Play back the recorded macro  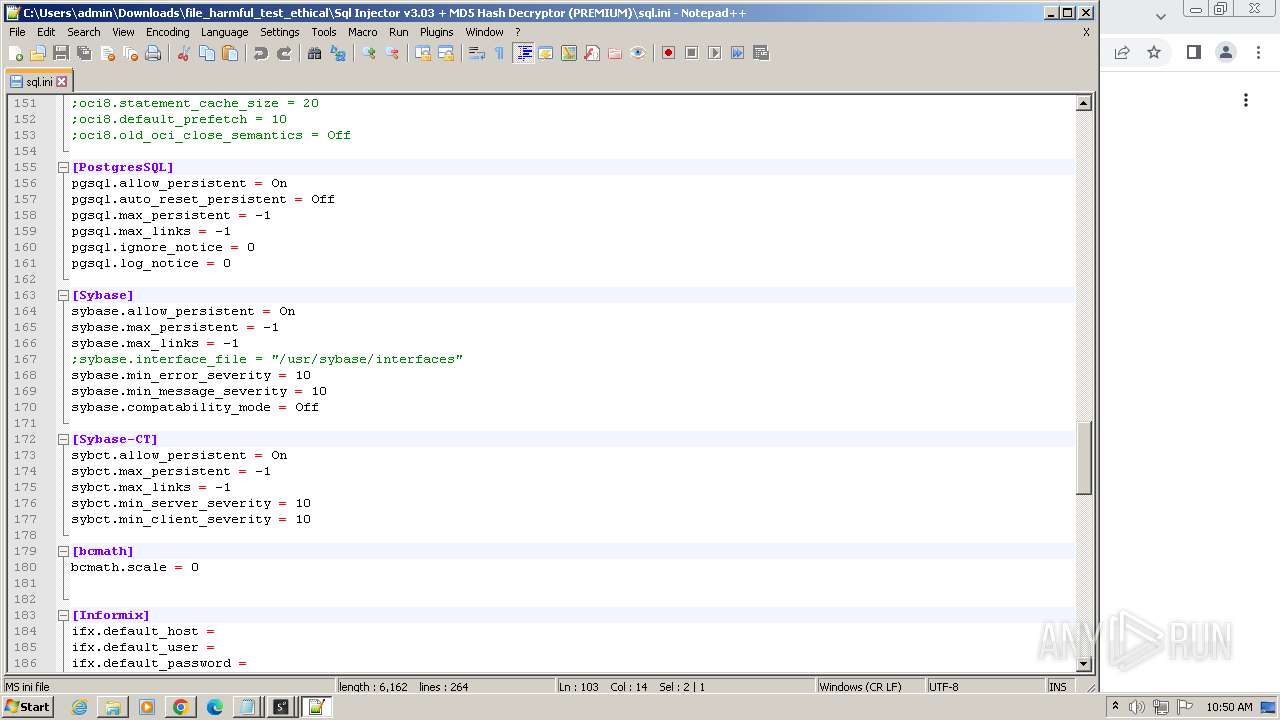715,53
